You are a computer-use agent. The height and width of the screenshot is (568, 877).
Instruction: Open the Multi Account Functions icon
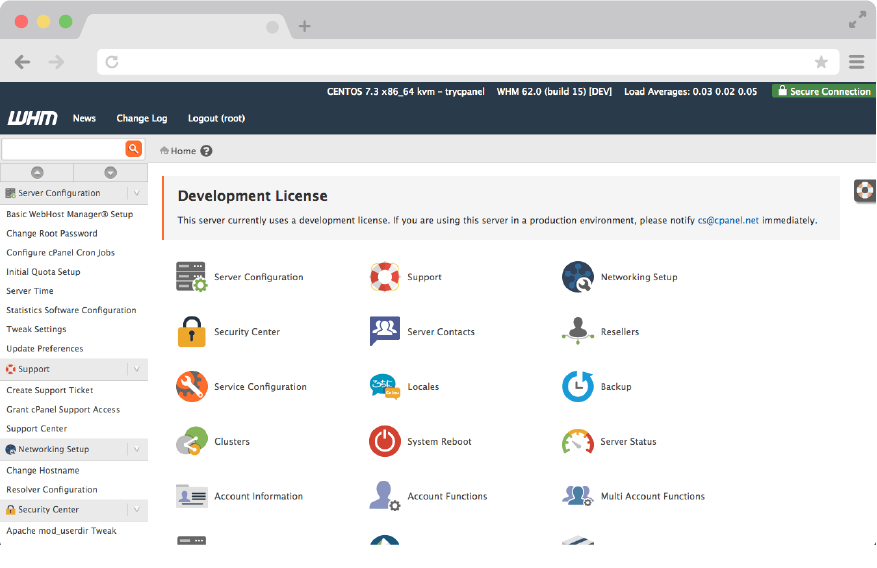click(578, 496)
